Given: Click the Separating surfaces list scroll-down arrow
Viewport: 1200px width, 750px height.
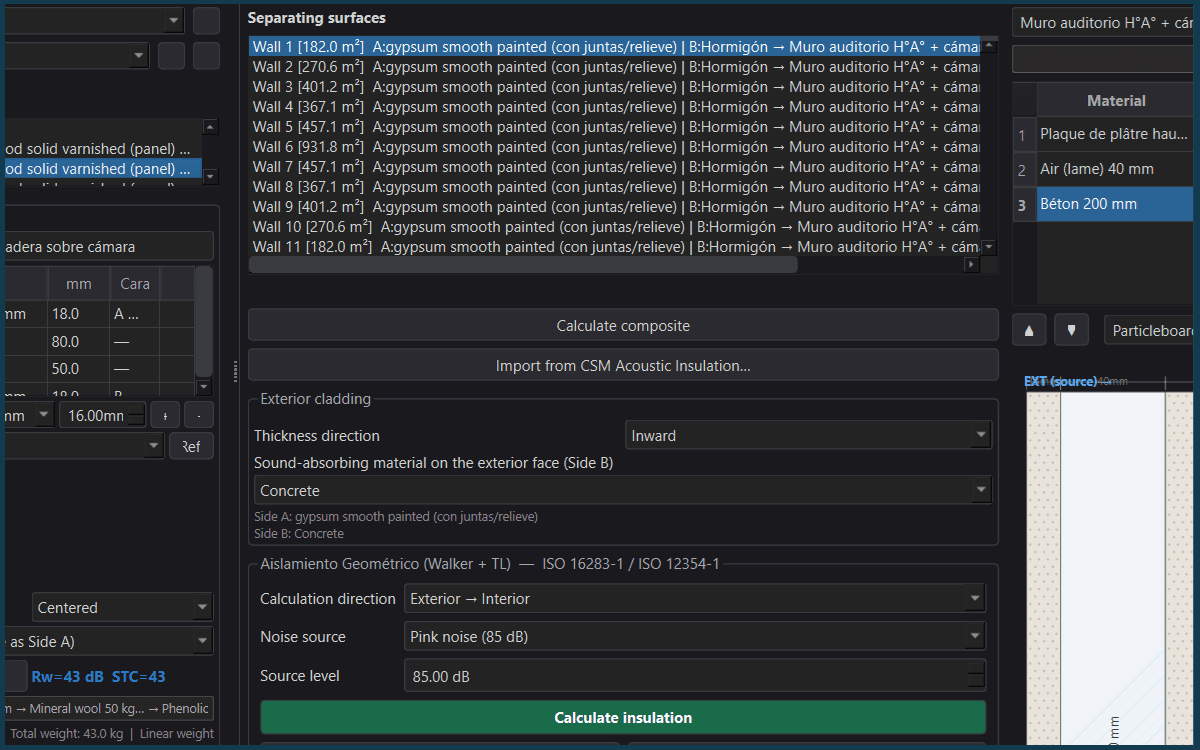Looking at the screenshot, I should [x=989, y=247].
